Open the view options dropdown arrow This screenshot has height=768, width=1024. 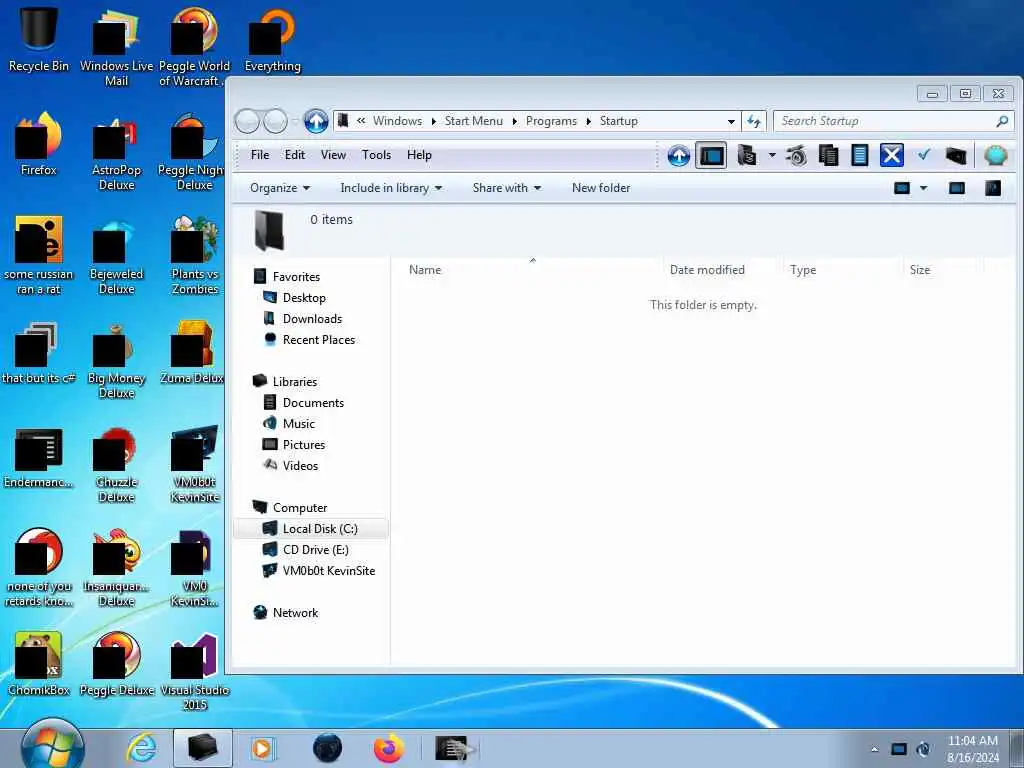(923, 188)
